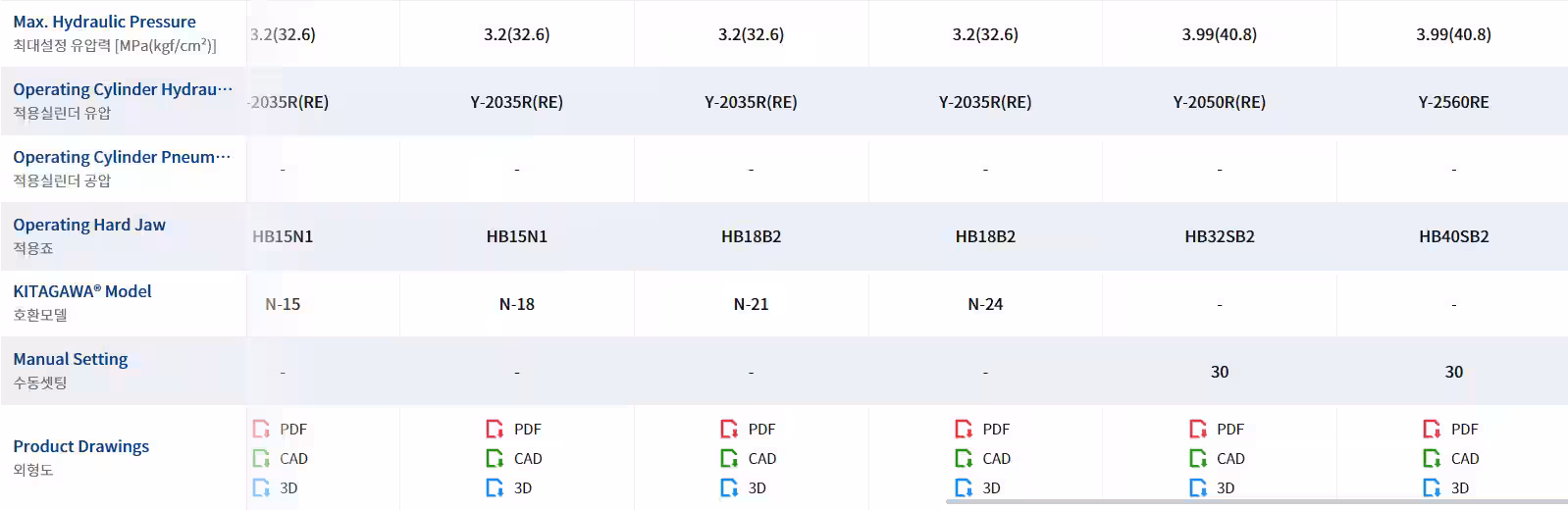Viewport: 1568px width, 510px height.
Task: Get the 3D model for the N-24 column
Action: (979, 487)
